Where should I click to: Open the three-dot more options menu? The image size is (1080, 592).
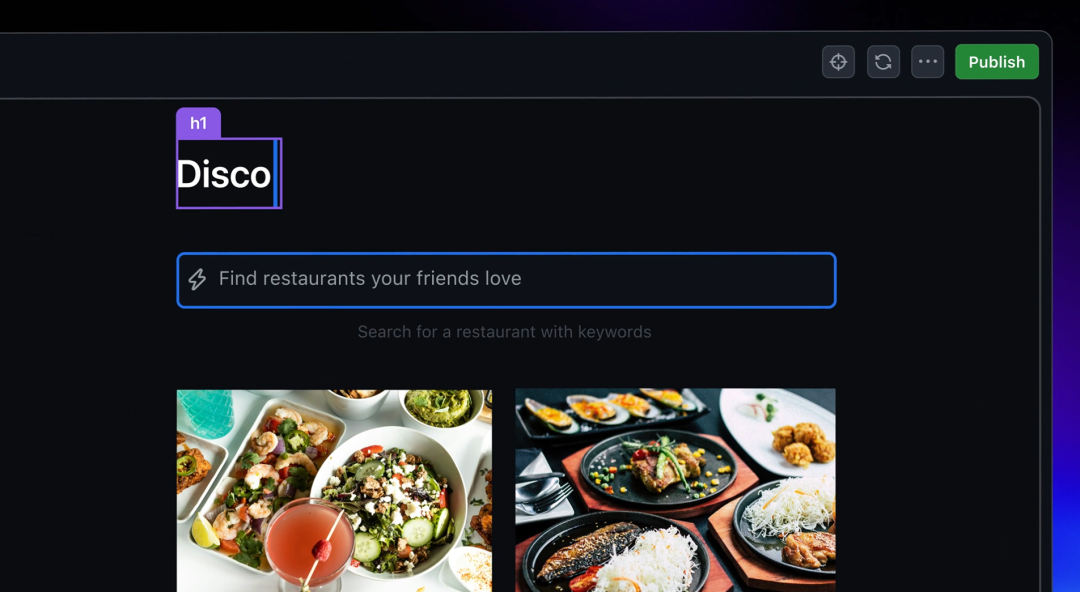pos(928,62)
